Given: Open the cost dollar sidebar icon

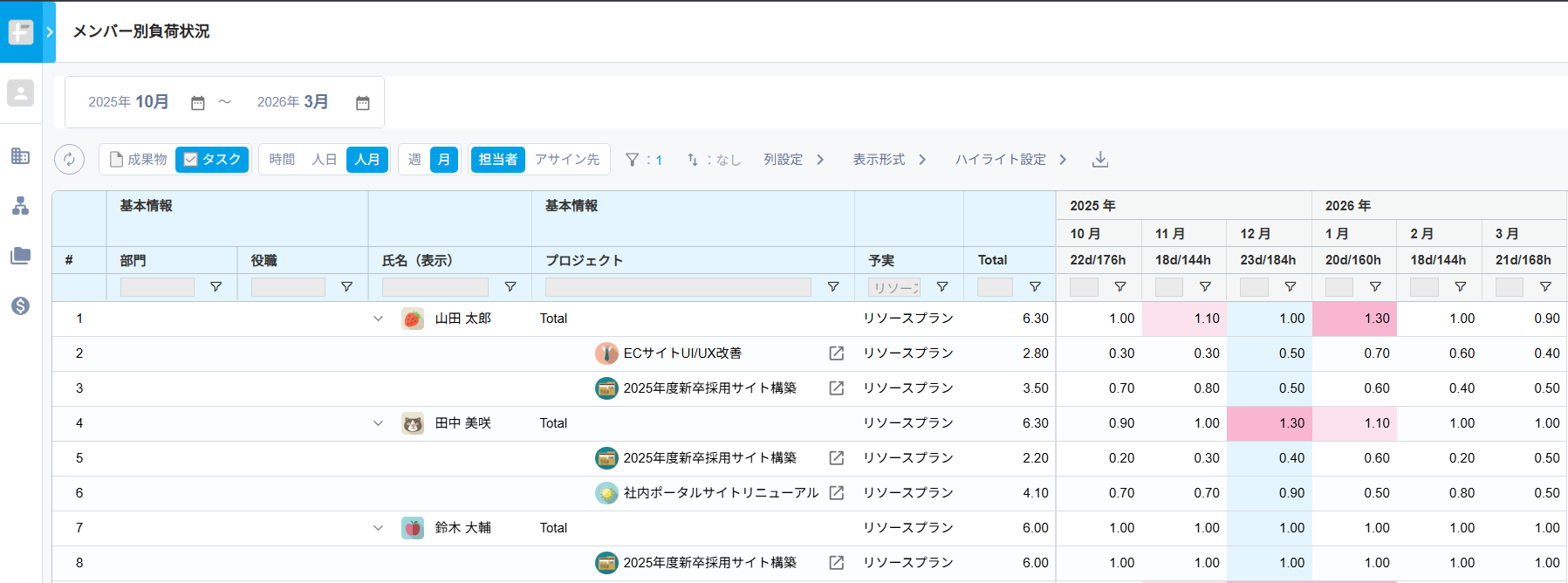Looking at the screenshot, I should pyautogui.click(x=20, y=305).
